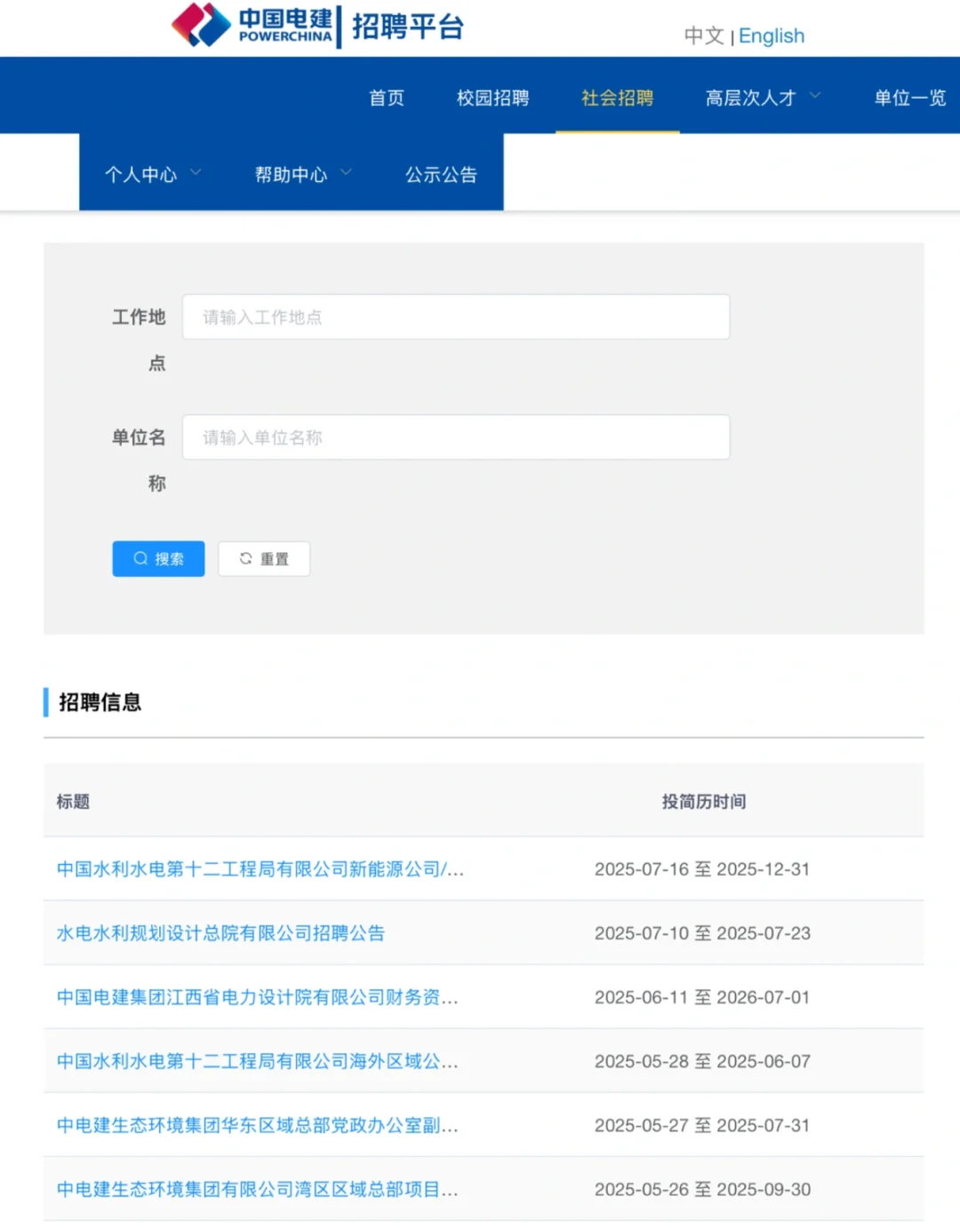This screenshot has height=1232, width=960.
Task: Click the 工作地点 input field
Action: tap(456, 316)
